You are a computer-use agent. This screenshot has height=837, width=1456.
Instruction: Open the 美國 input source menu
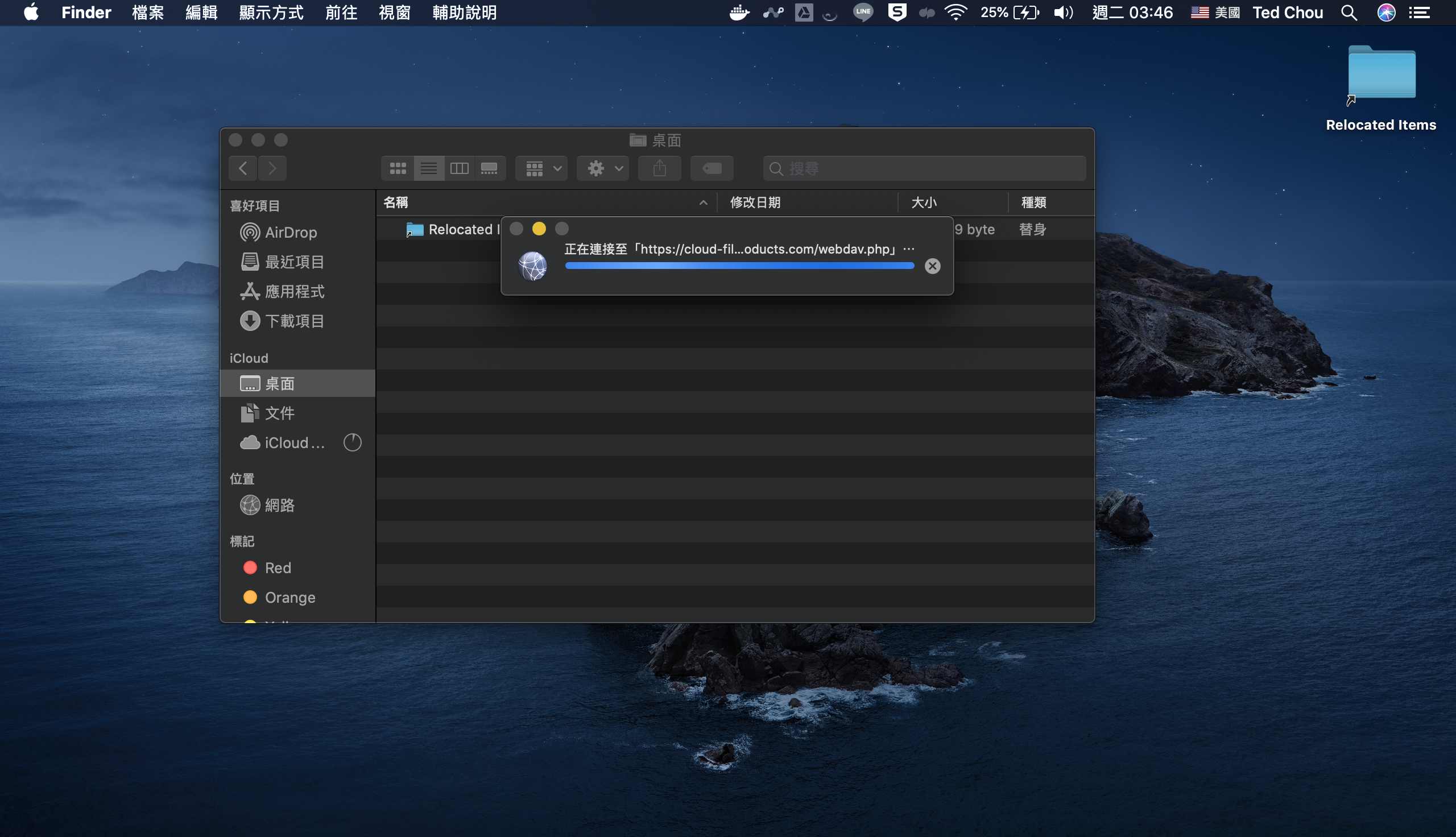coord(1216,13)
